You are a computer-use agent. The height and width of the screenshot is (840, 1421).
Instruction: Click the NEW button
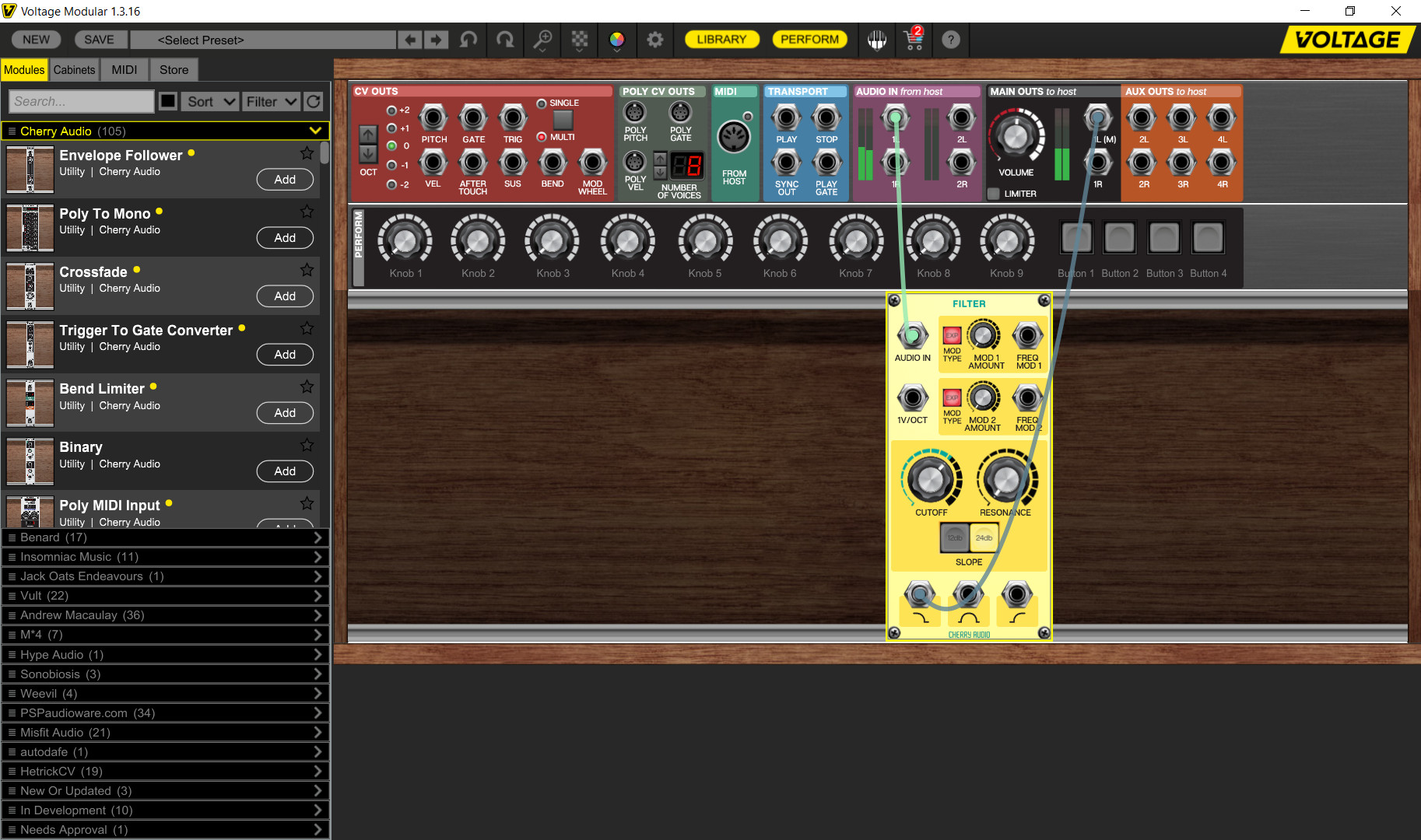click(36, 40)
